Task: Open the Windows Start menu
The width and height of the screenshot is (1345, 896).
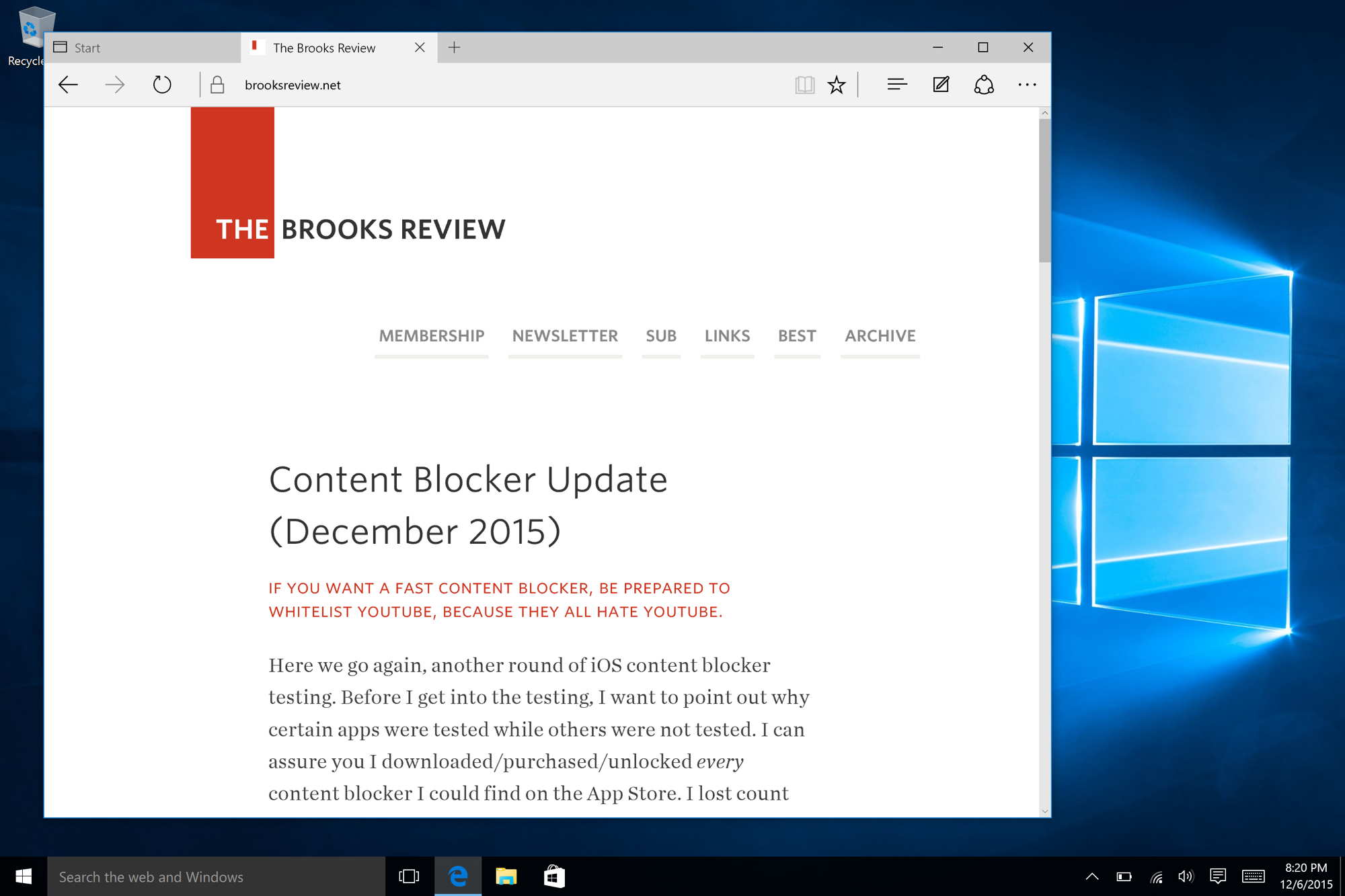Action: click(x=24, y=877)
